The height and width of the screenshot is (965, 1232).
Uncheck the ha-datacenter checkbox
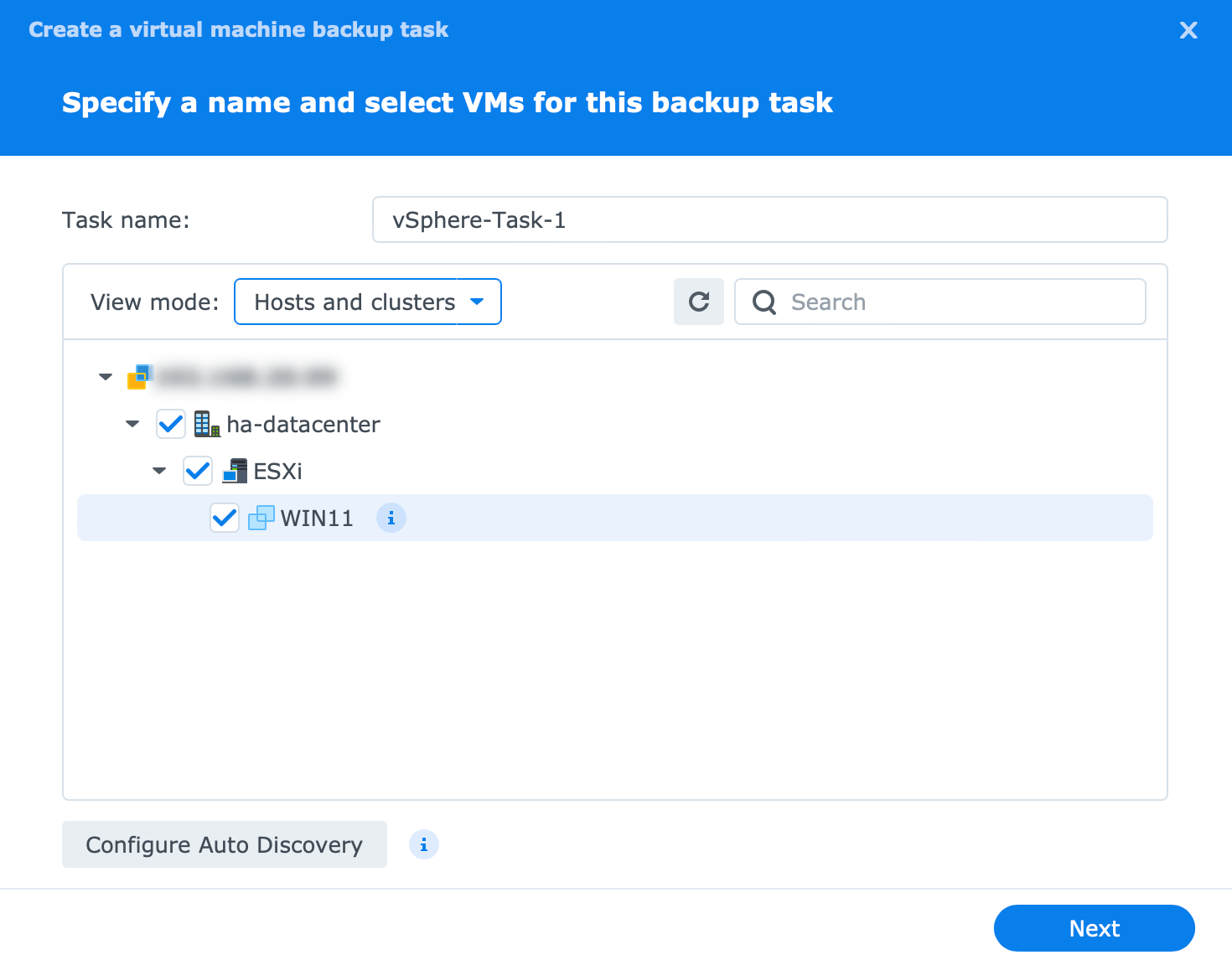pyautogui.click(x=171, y=424)
